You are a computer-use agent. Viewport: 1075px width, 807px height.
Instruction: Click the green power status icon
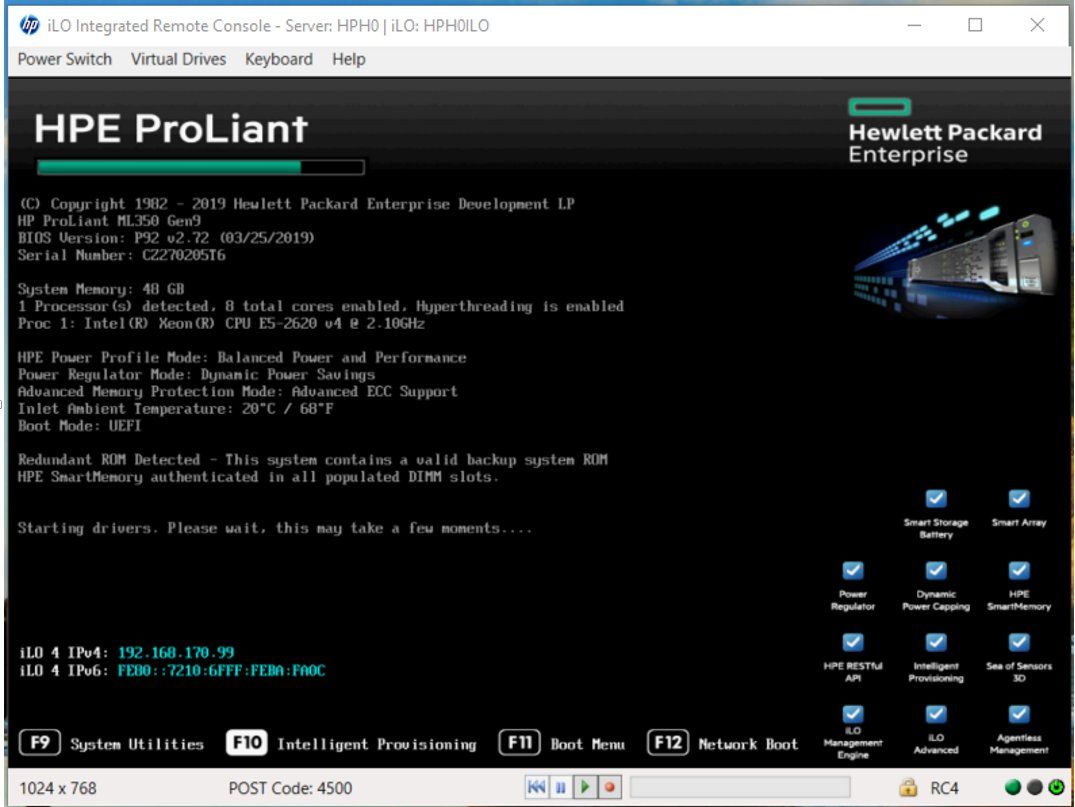tap(1056, 788)
